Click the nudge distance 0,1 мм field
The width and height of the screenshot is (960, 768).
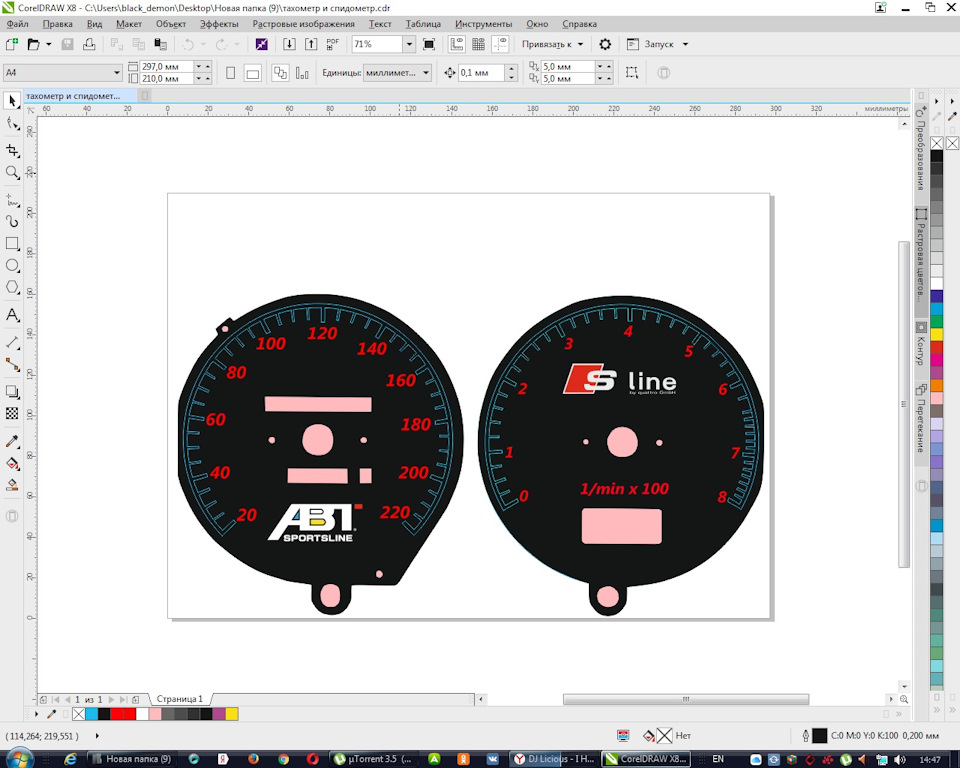[x=481, y=73]
